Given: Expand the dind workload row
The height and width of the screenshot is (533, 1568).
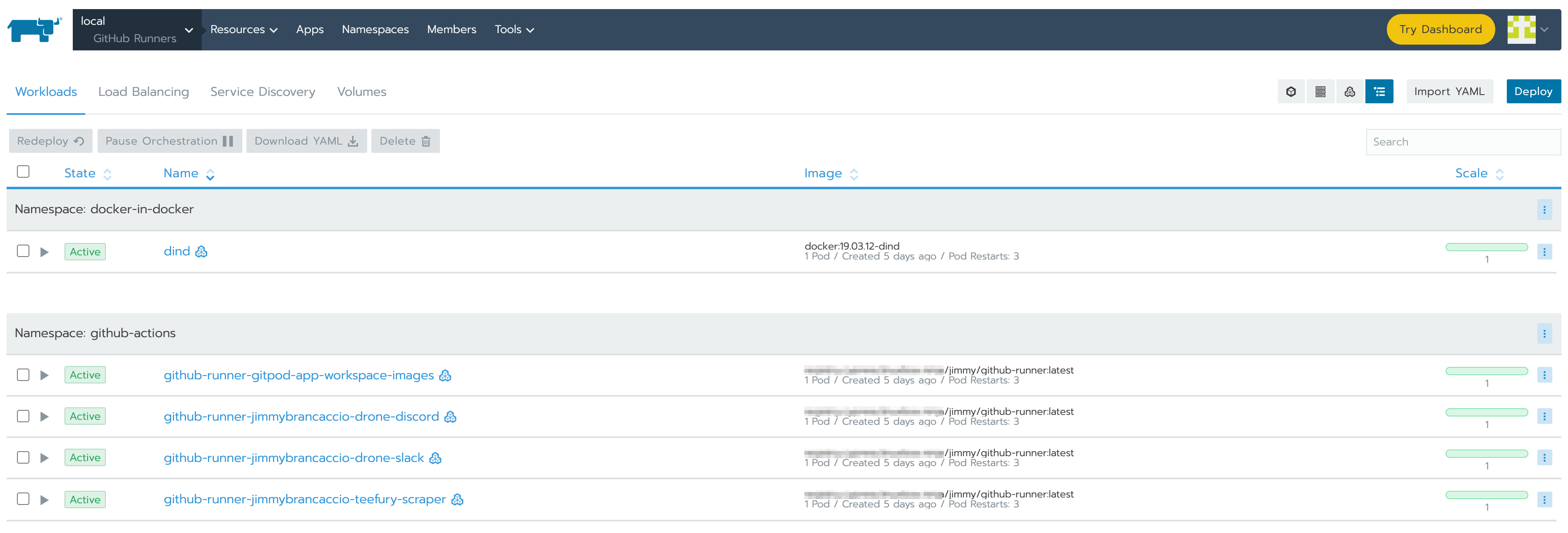Looking at the screenshot, I should point(44,252).
